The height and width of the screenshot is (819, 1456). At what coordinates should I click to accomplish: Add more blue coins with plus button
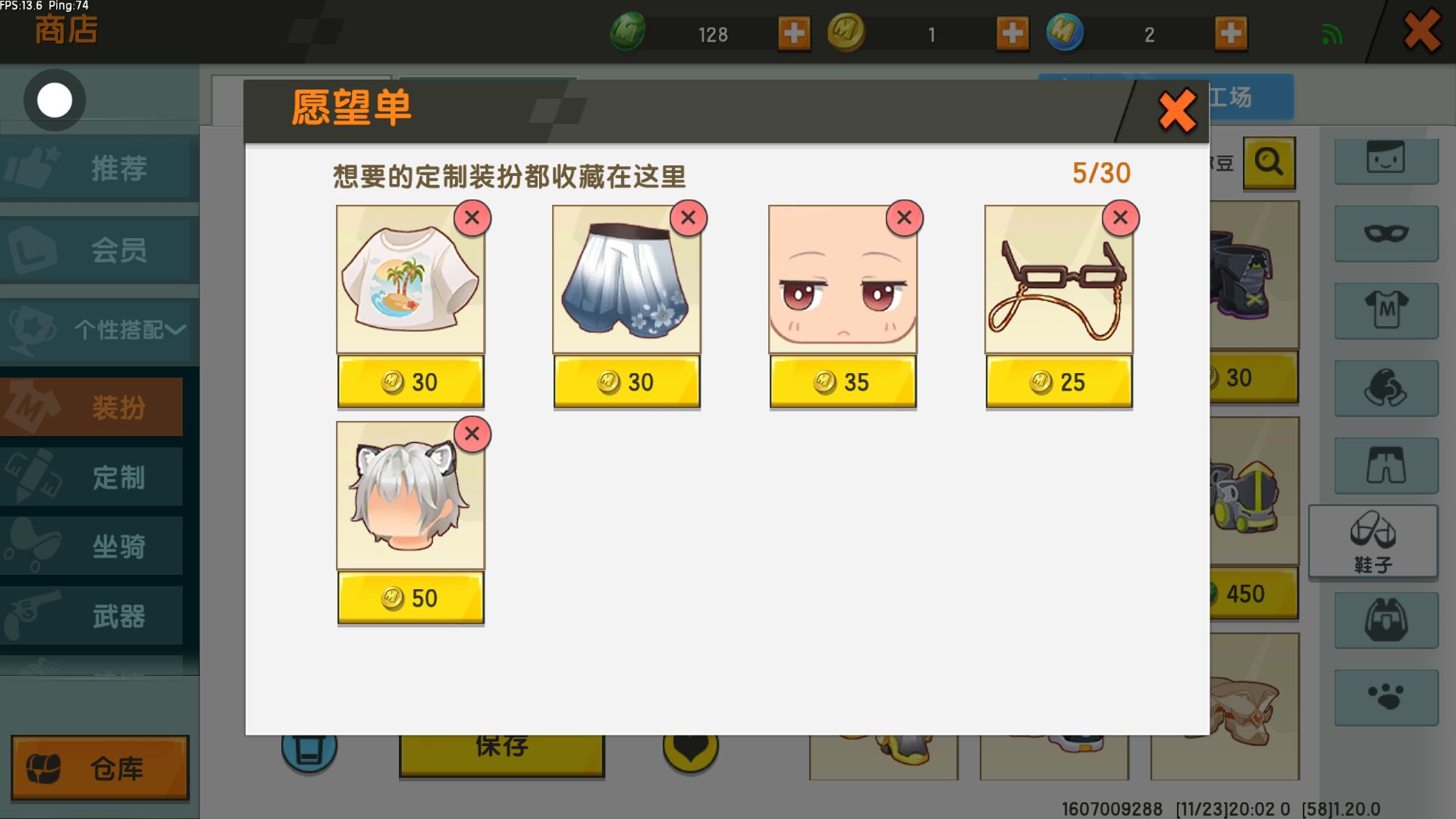1231,33
